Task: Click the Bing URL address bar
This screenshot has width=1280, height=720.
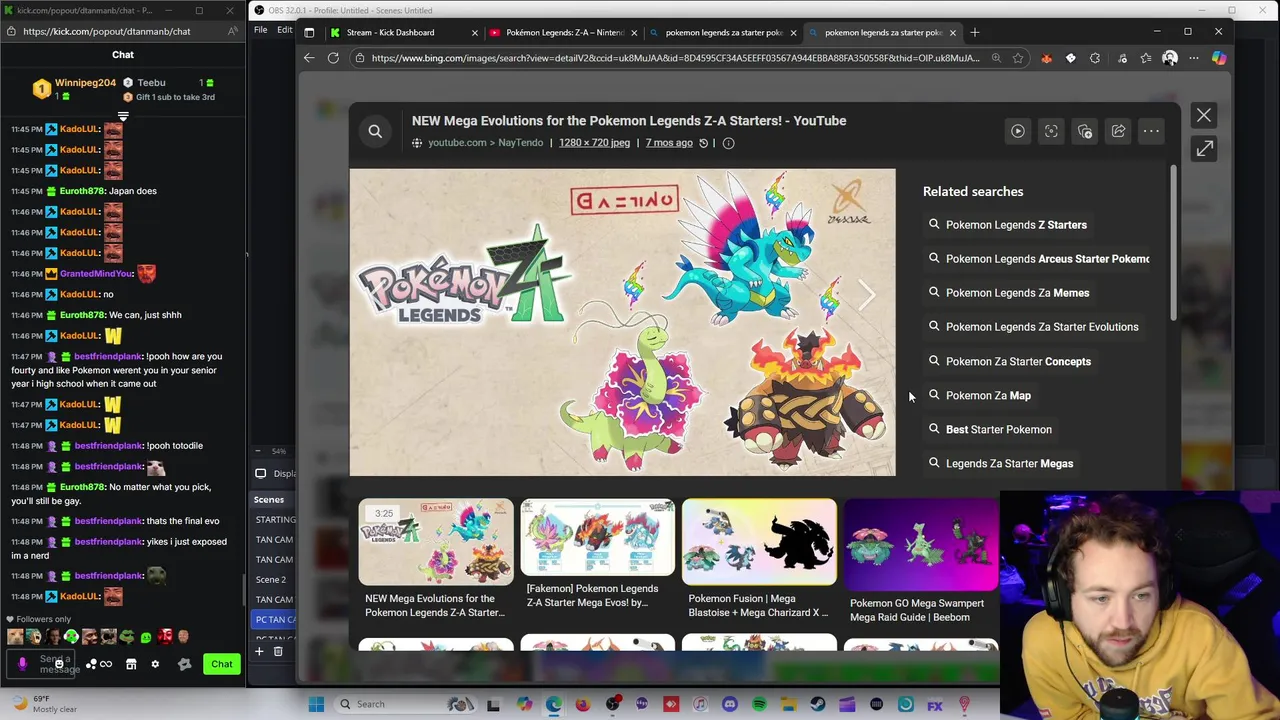Action: [676, 58]
